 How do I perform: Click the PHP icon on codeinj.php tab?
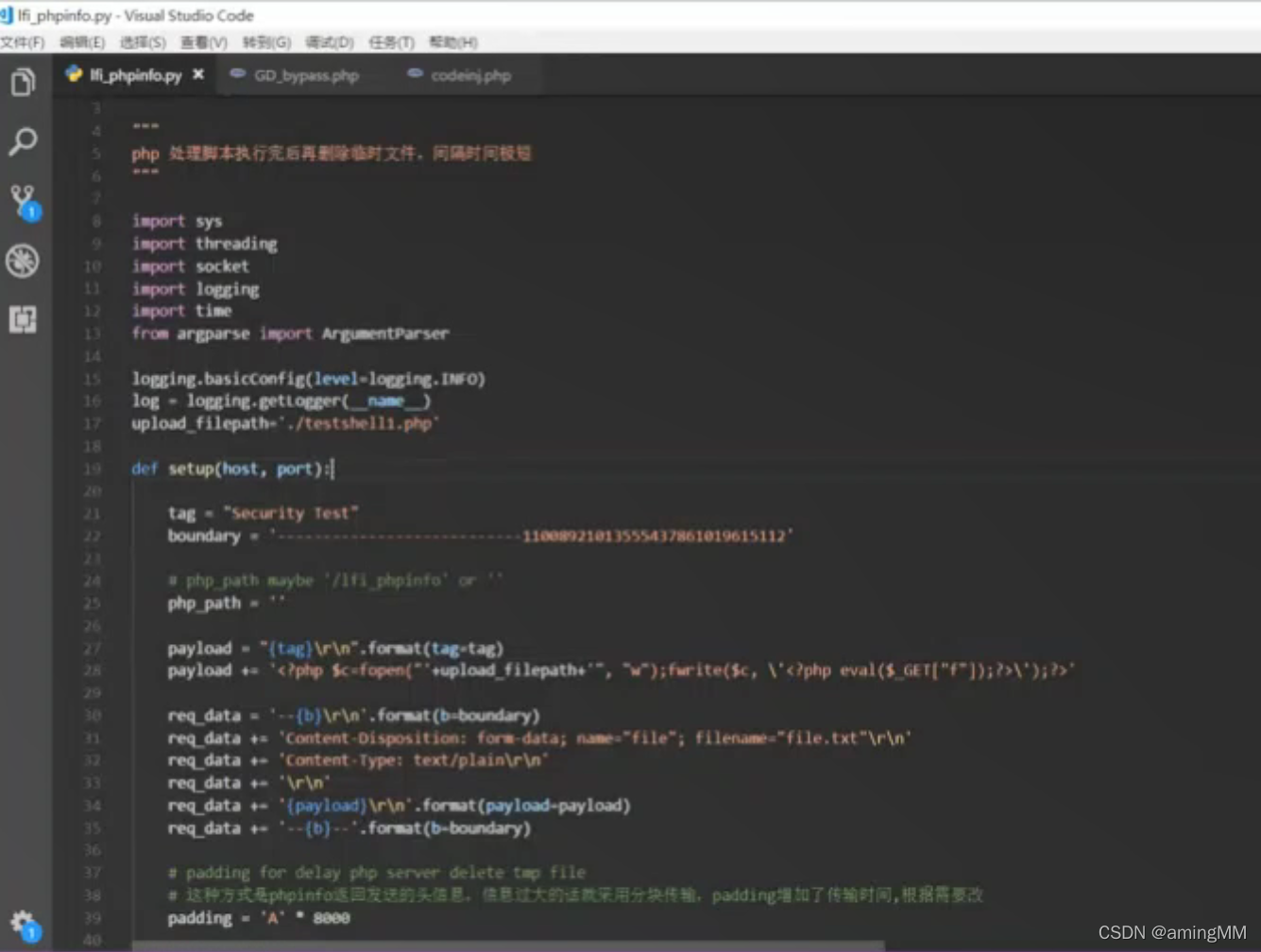(x=415, y=74)
